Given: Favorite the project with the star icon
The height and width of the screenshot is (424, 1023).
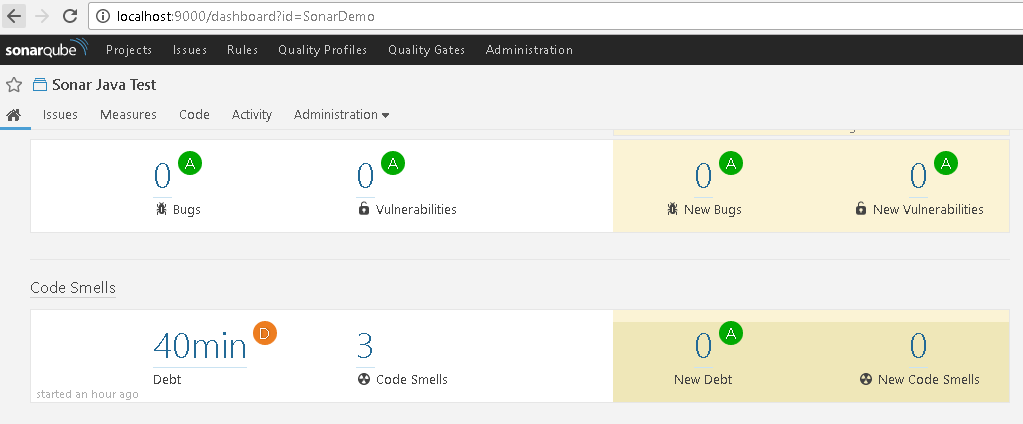Looking at the screenshot, I should [x=14, y=85].
